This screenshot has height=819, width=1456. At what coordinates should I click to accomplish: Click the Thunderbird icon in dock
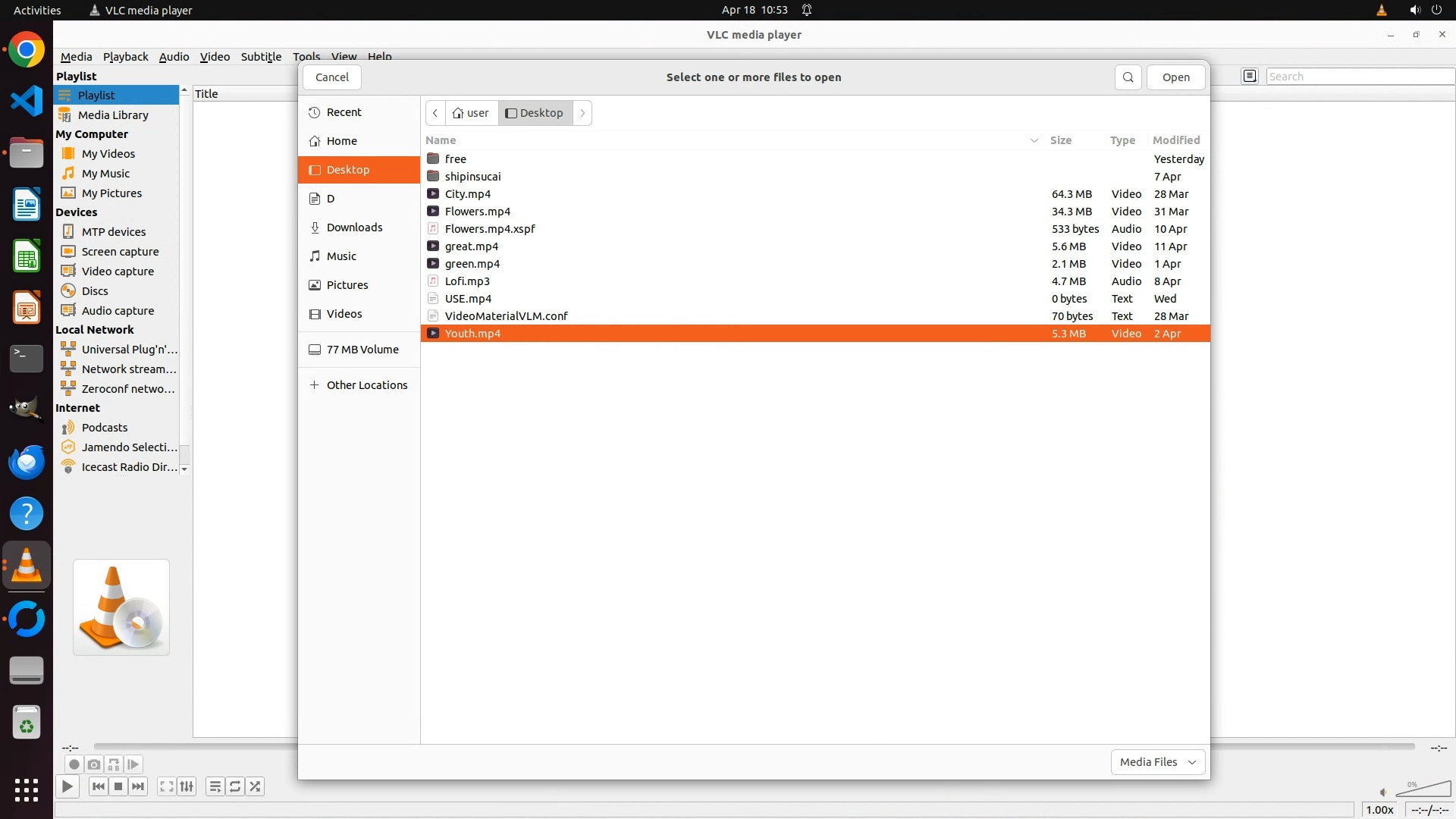(27, 462)
